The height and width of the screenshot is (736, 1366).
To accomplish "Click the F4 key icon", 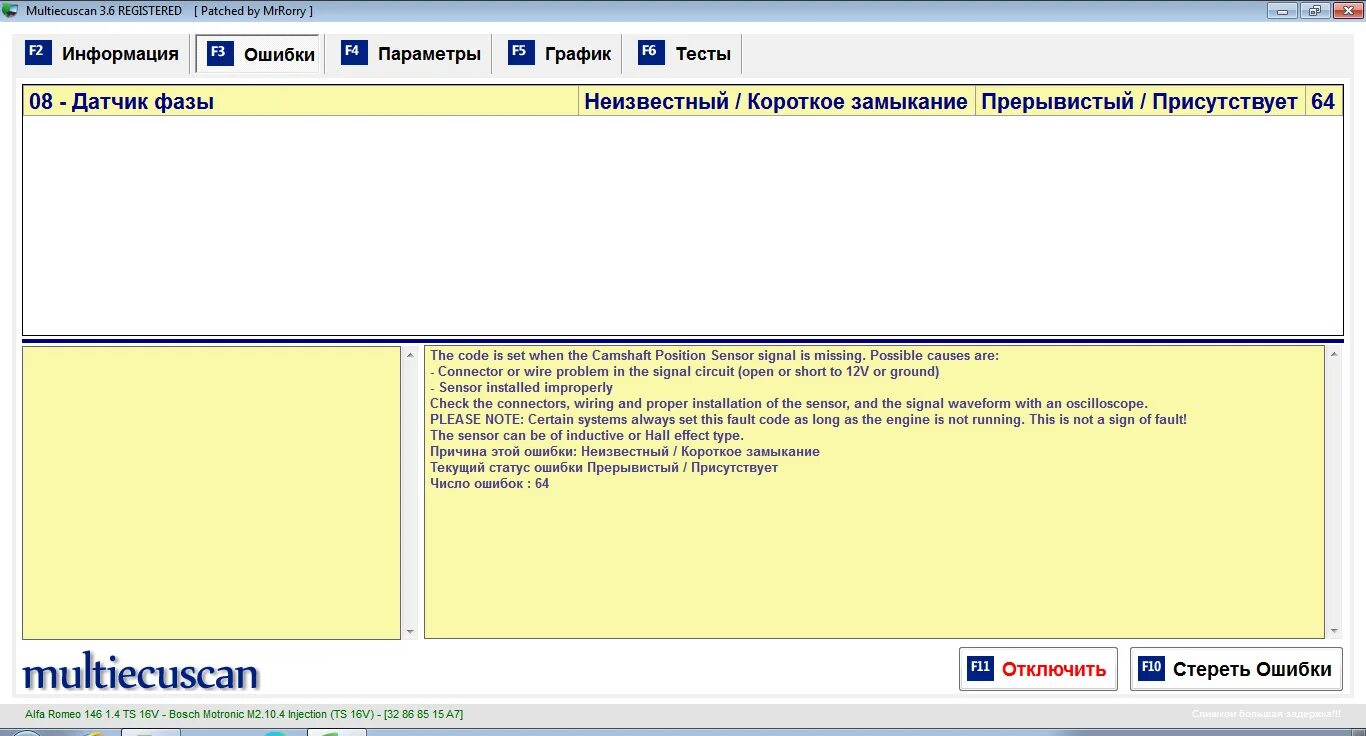I will pos(354,52).
